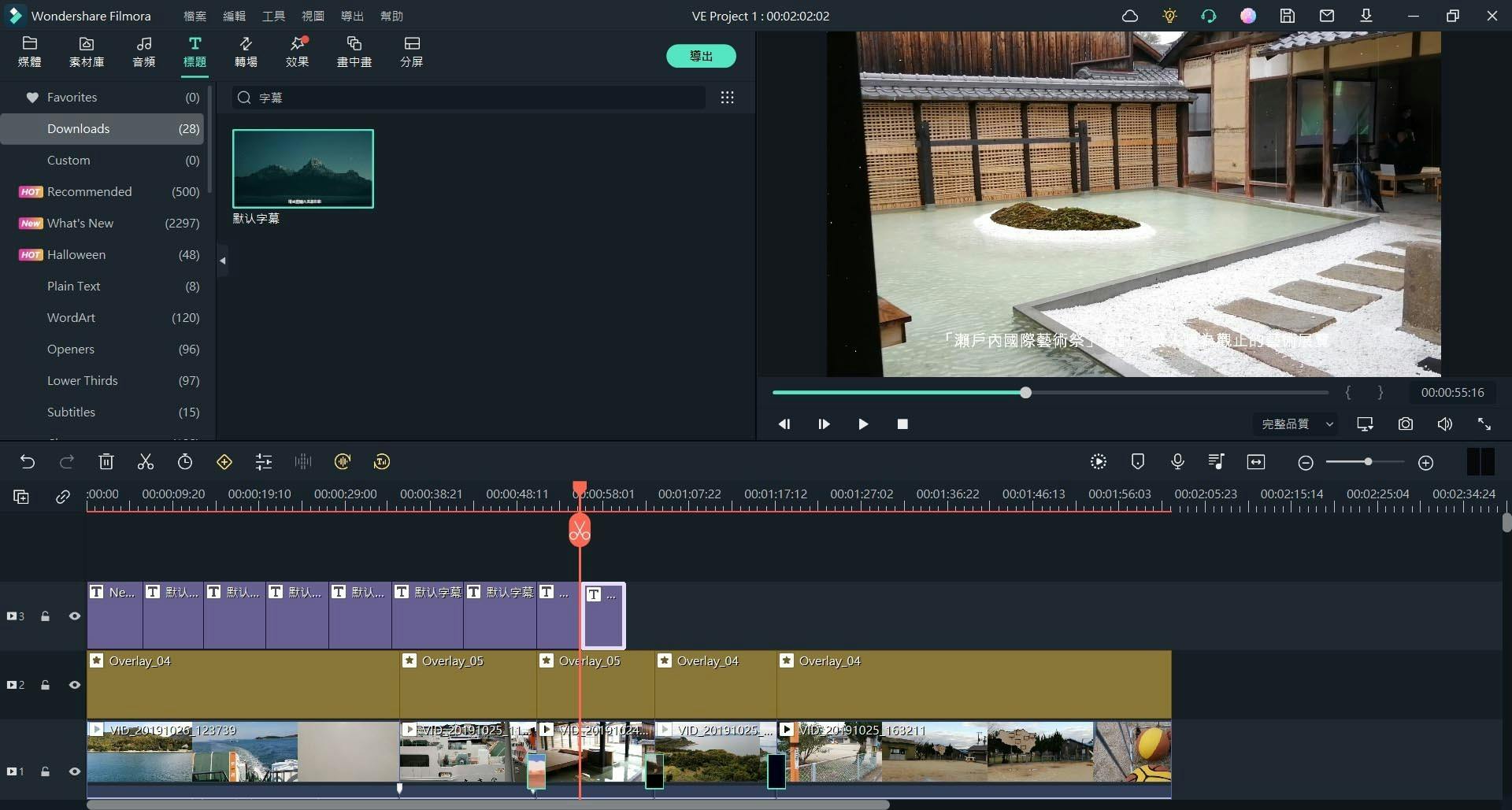This screenshot has height=810, width=1512.
Task: Click the microphone voiceover record icon
Action: tap(1177, 462)
